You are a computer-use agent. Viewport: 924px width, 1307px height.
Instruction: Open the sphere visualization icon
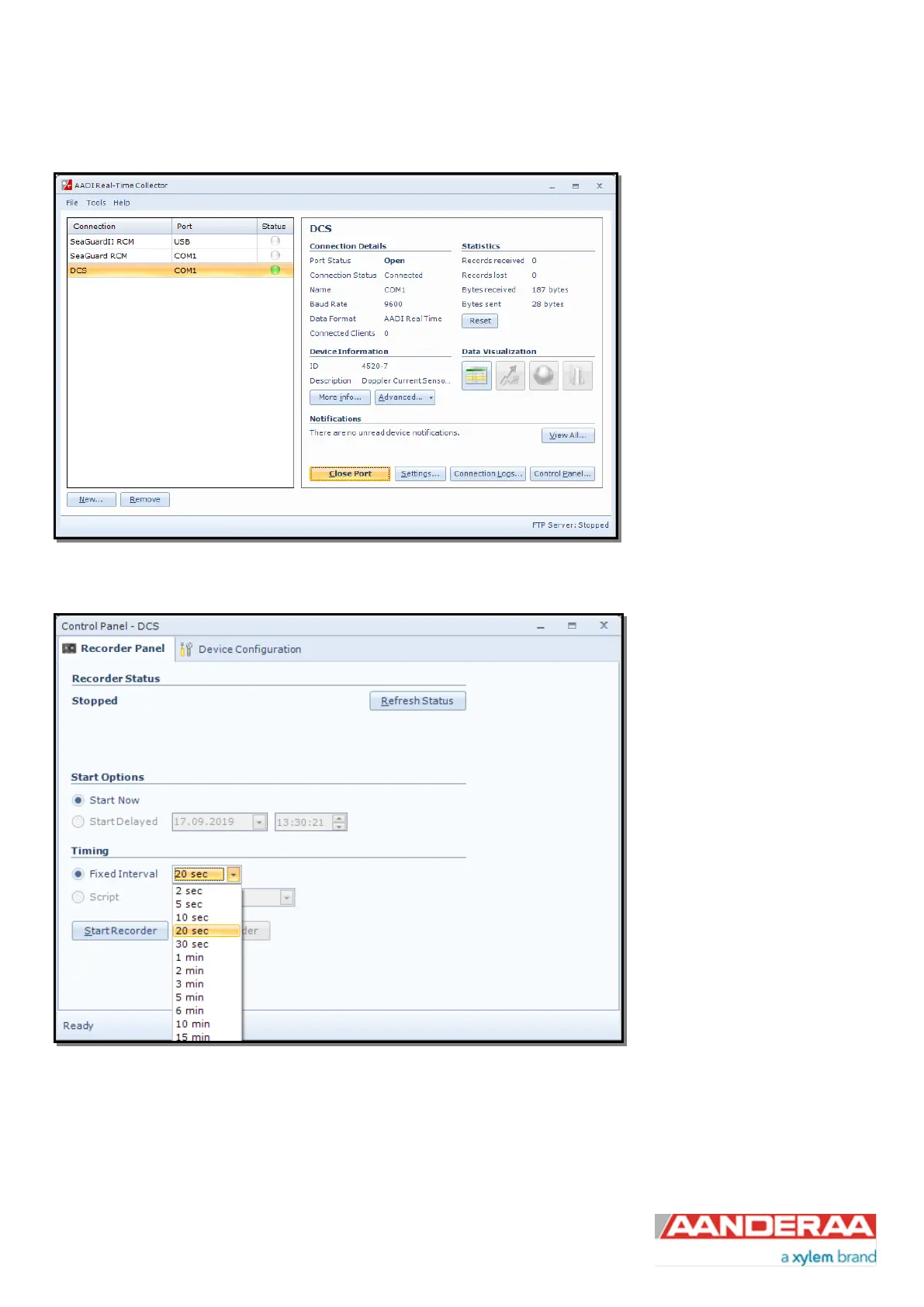(544, 376)
